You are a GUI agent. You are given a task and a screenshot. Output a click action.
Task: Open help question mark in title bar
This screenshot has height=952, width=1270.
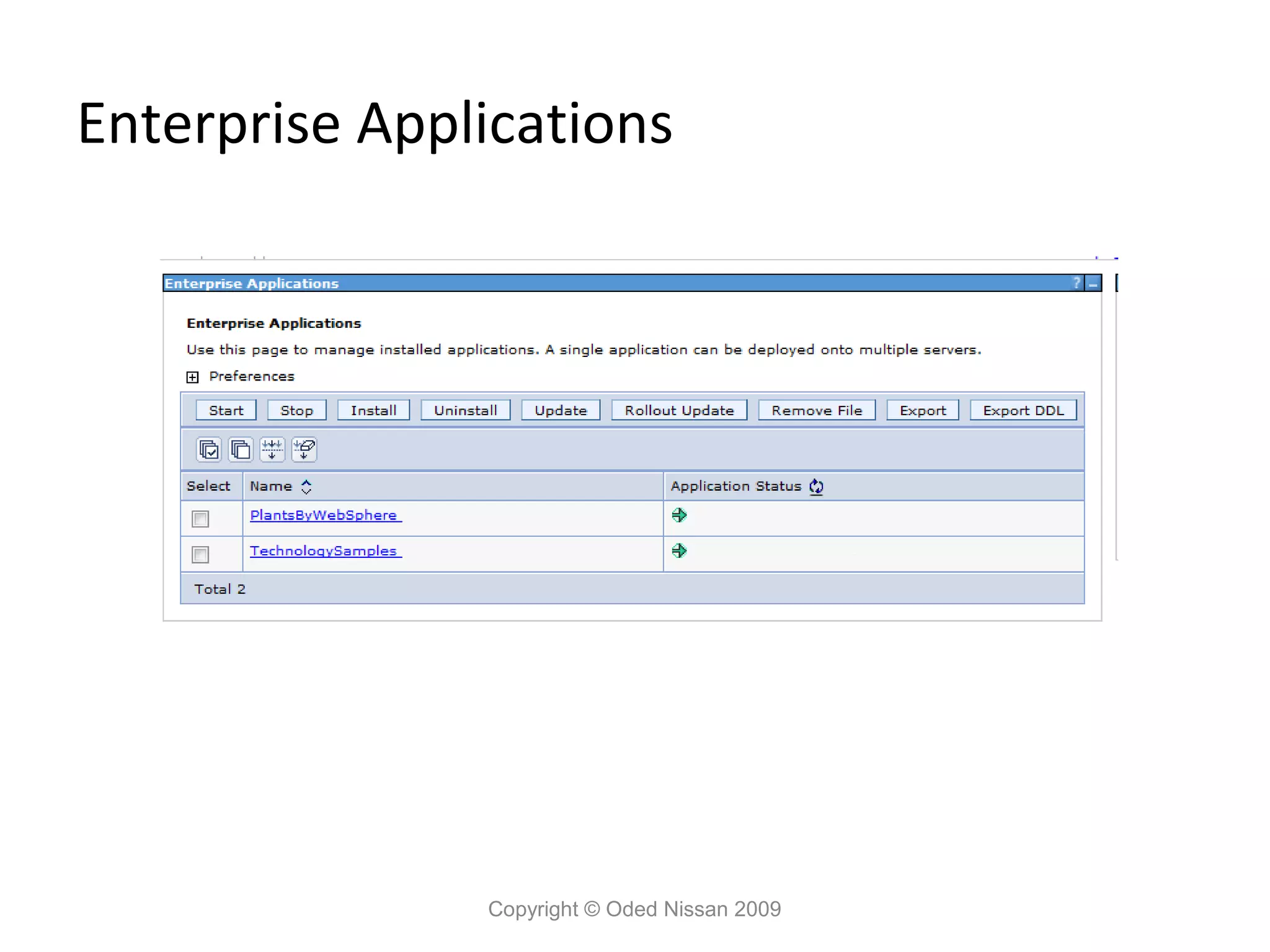(x=1077, y=283)
